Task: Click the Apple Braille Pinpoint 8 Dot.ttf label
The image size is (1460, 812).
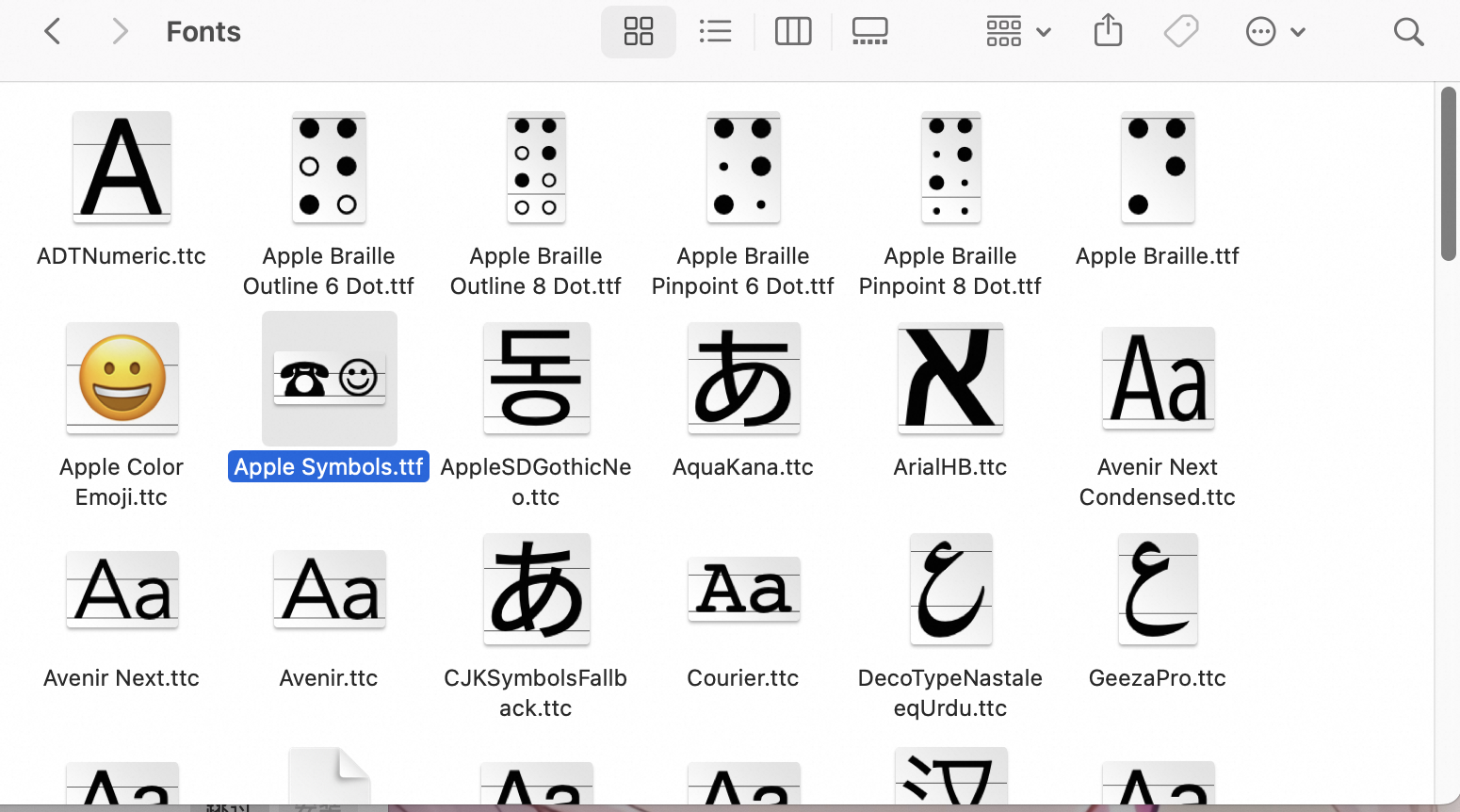Action: coord(950,271)
